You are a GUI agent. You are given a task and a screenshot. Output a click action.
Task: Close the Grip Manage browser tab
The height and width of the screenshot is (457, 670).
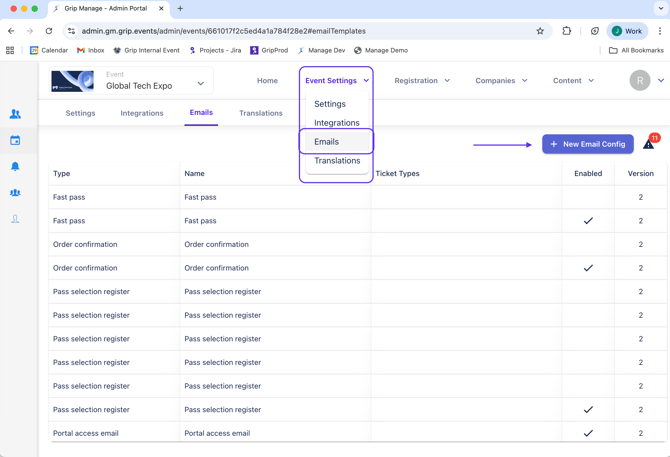point(161,9)
